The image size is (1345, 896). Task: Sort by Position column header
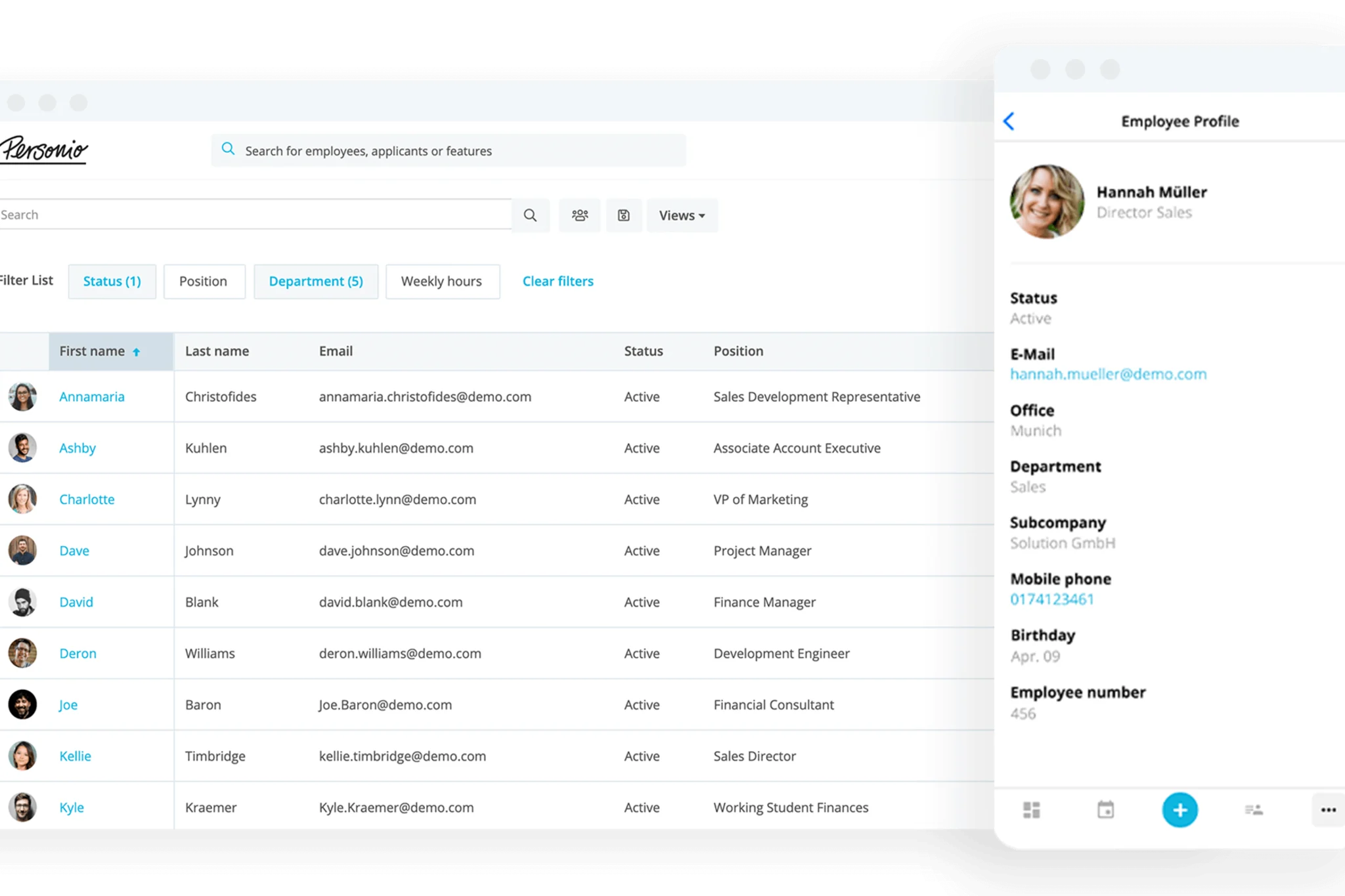pos(738,351)
